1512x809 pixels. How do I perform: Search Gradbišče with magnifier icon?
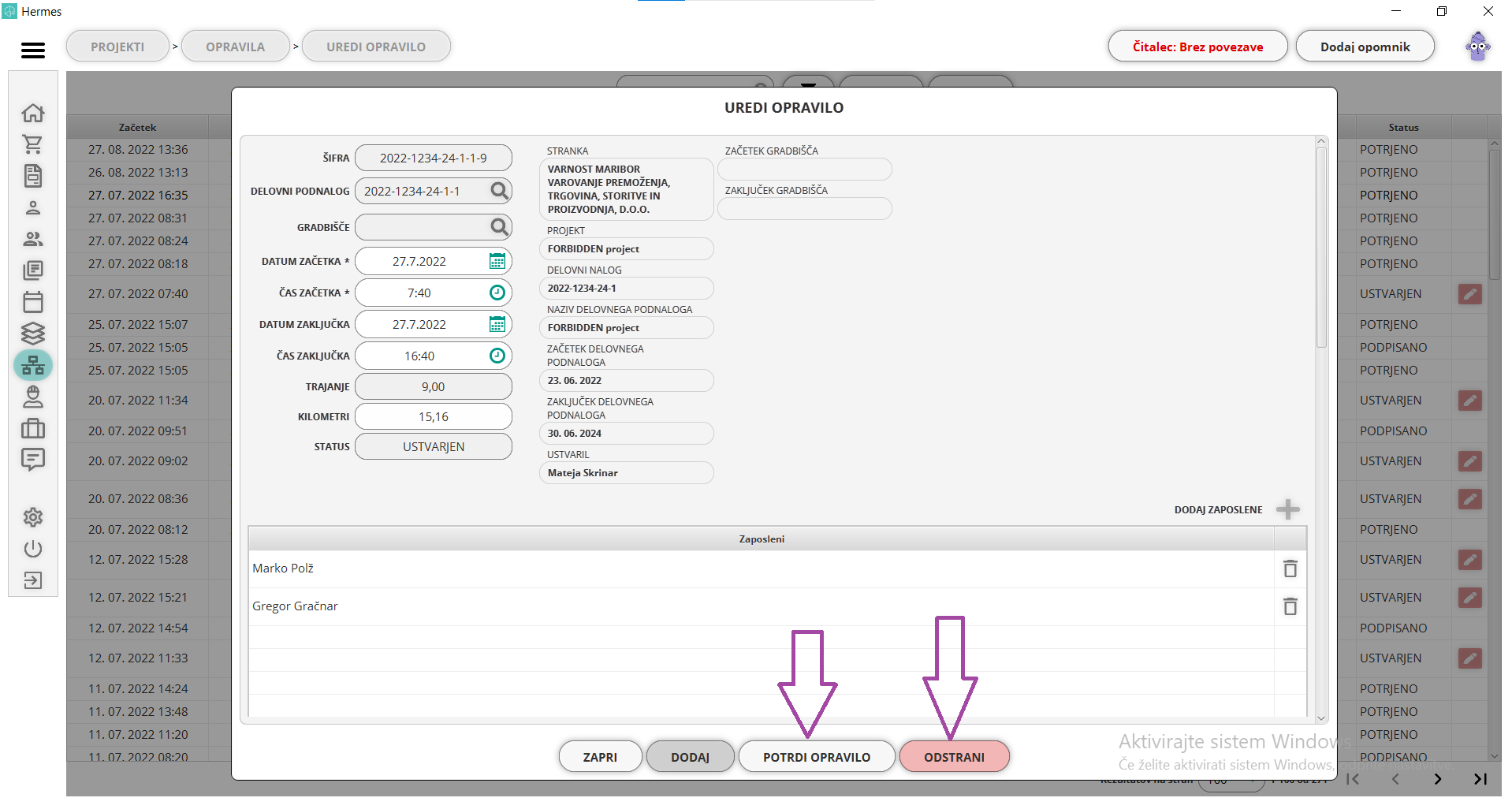(x=499, y=227)
